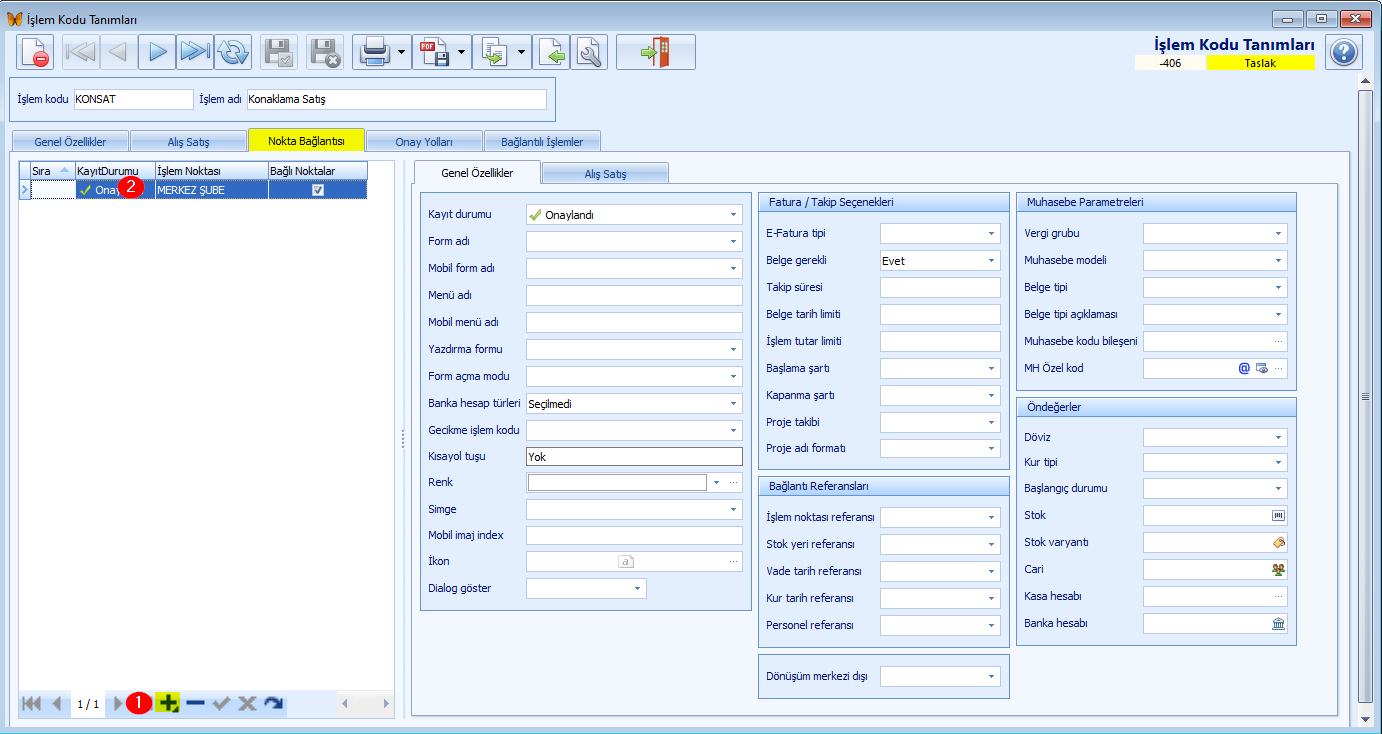Go to first row in grid navigator
The height and width of the screenshot is (734, 1382).
[x=31, y=704]
